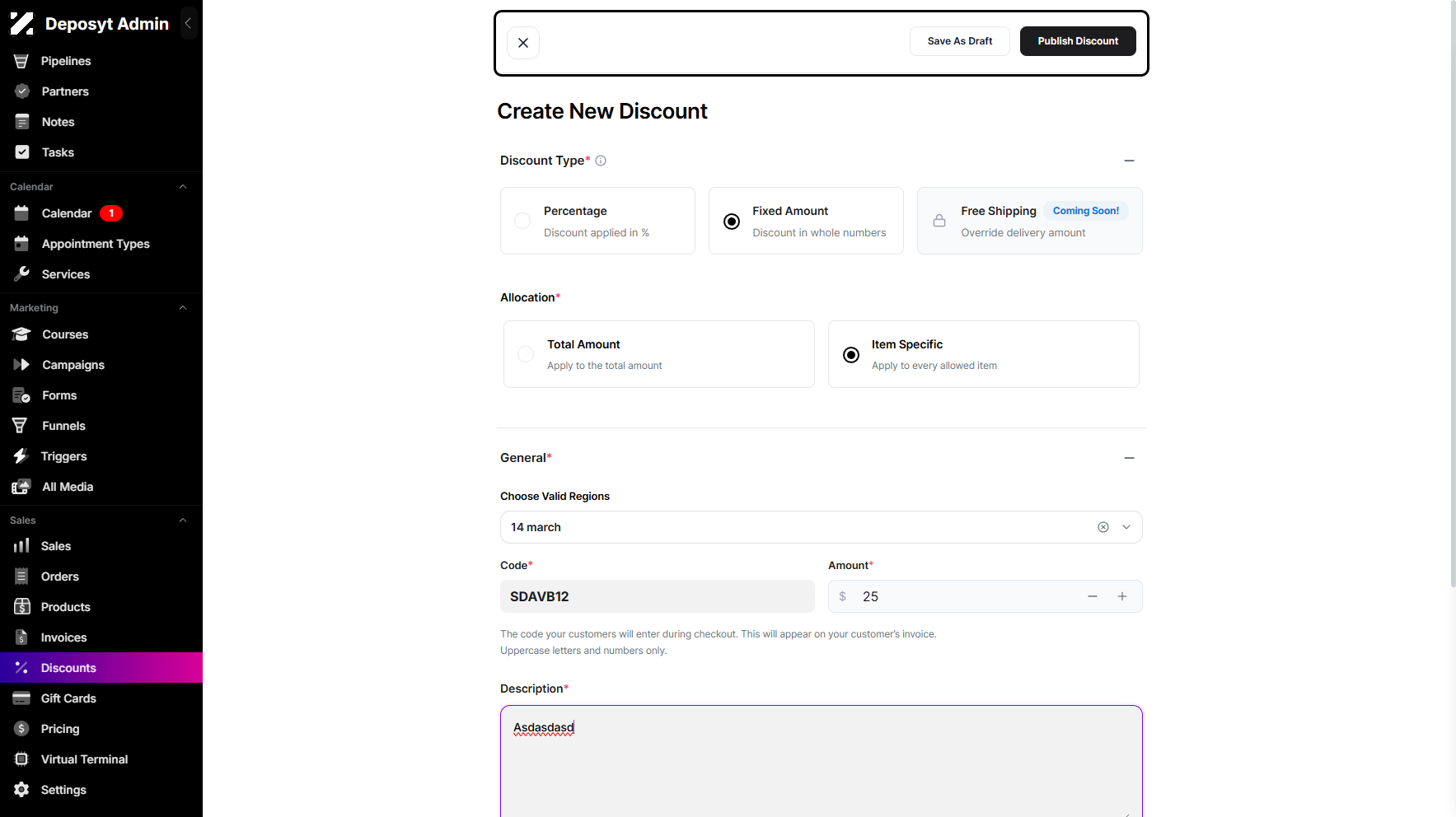Click the Free Shipping lock icon

coord(939,221)
